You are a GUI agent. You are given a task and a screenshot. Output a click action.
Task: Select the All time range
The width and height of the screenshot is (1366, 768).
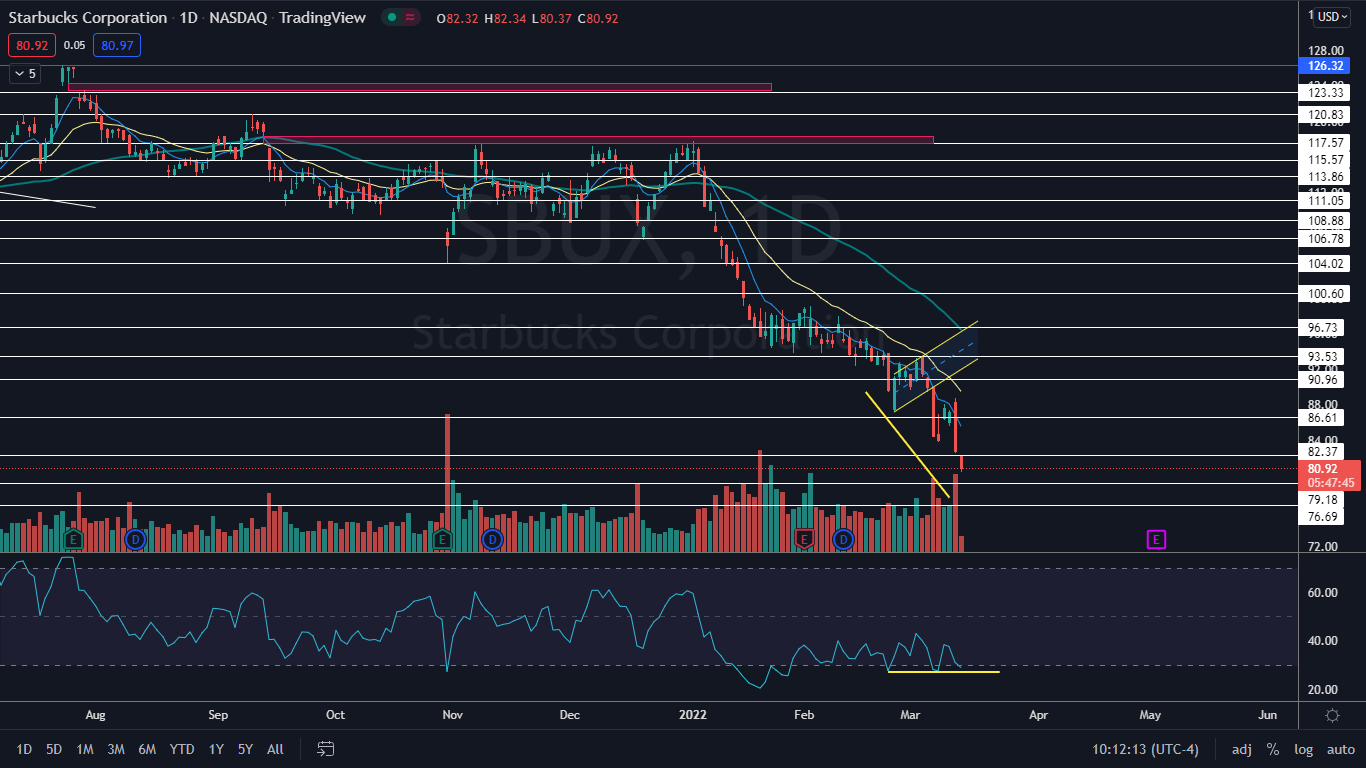click(x=276, y=749)
